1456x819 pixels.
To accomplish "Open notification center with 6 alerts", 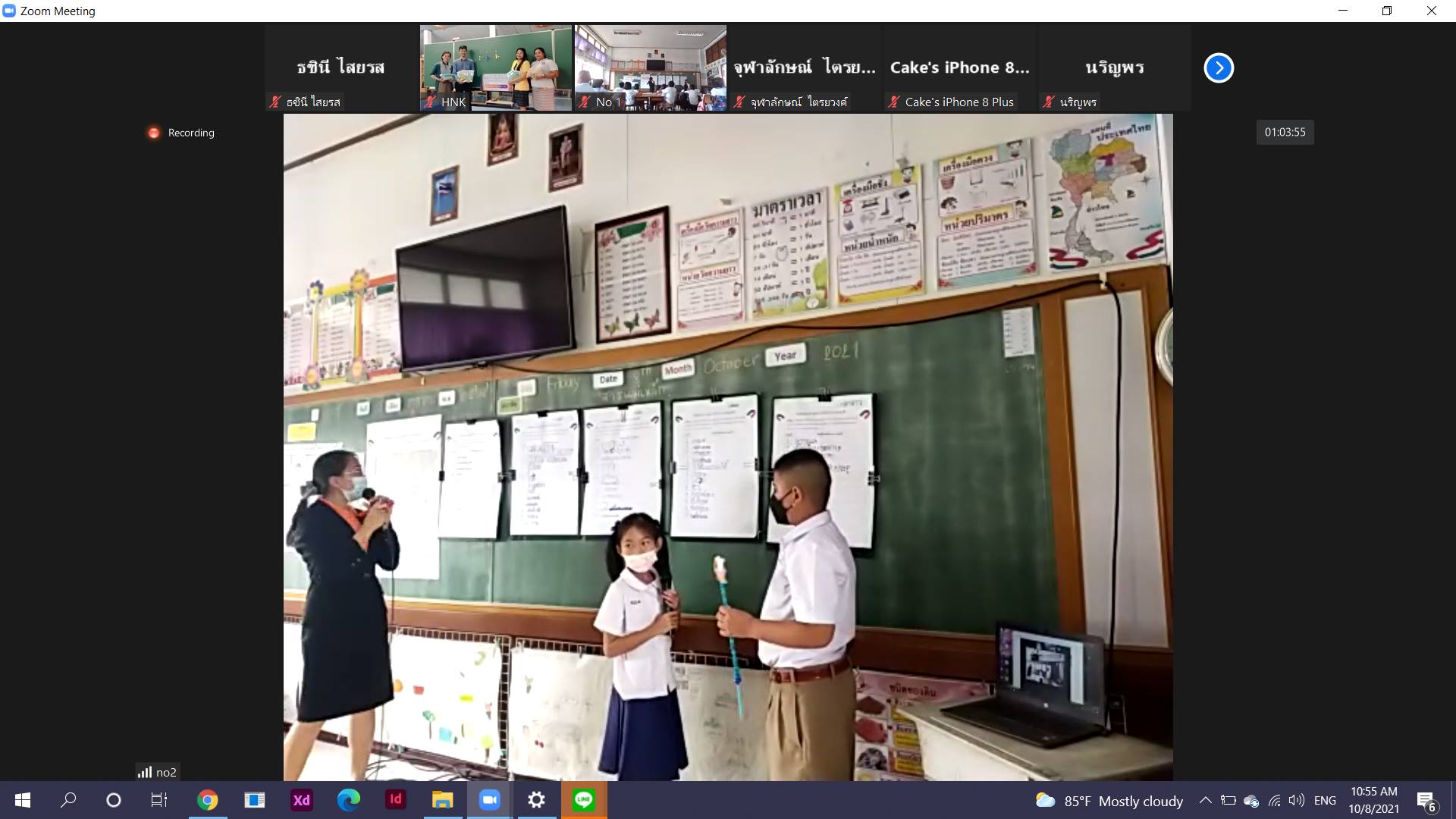I will [1425, 801].
